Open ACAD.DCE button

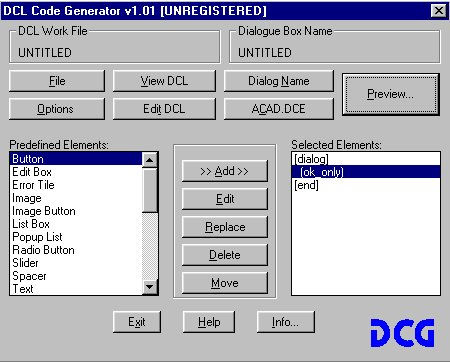click(279, 109)
